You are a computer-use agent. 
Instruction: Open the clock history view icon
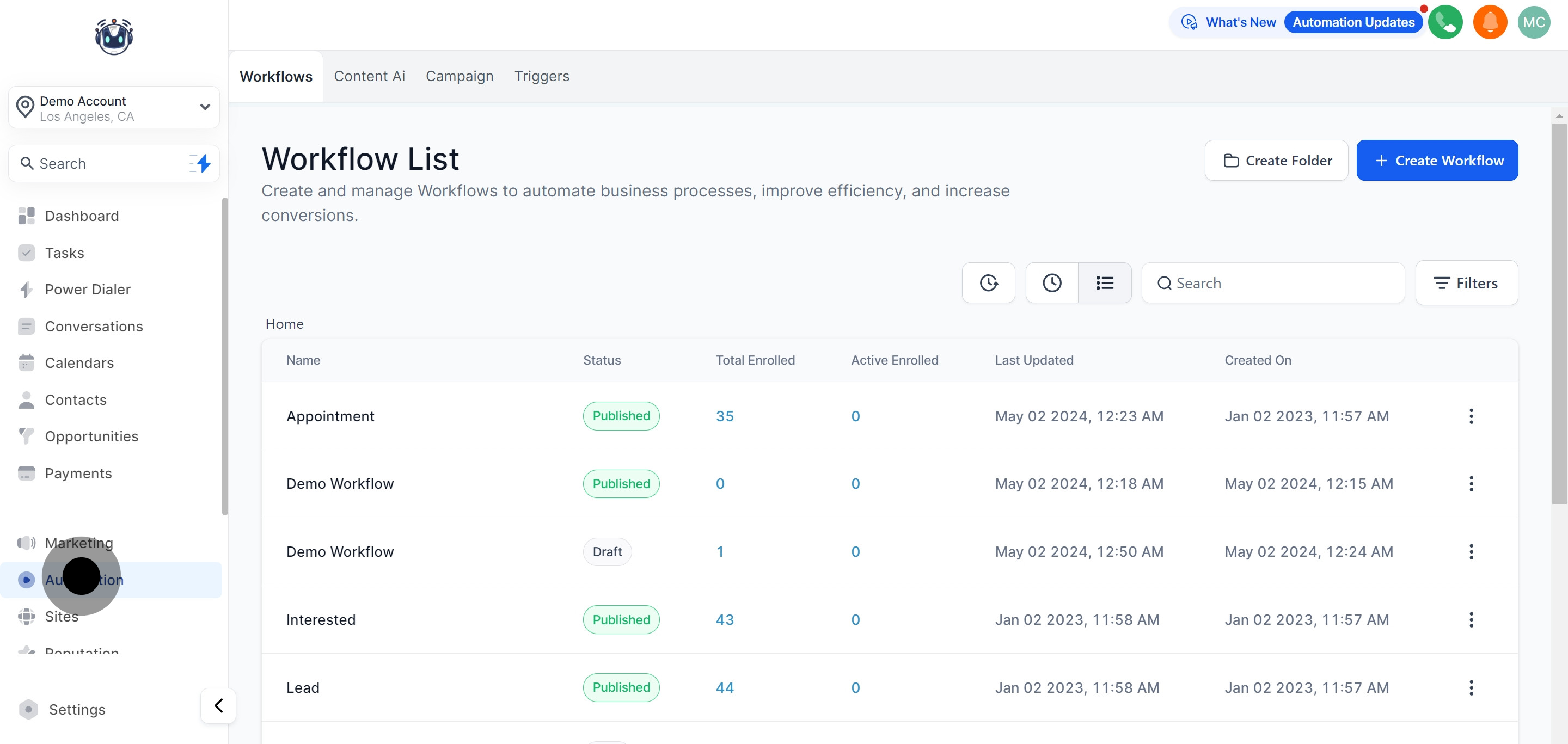[1051, 283]
